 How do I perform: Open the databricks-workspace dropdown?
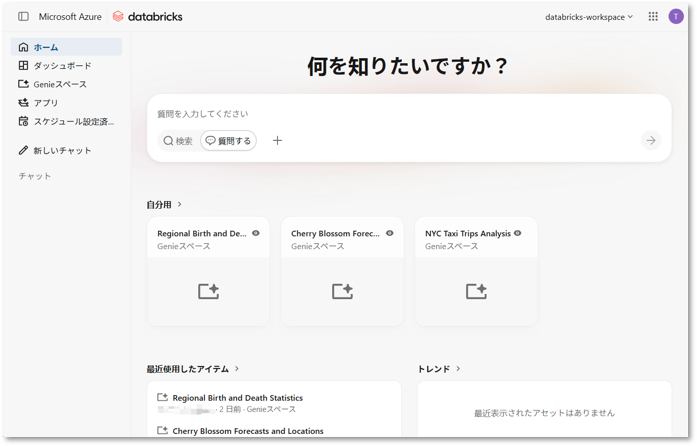(589, 17)
